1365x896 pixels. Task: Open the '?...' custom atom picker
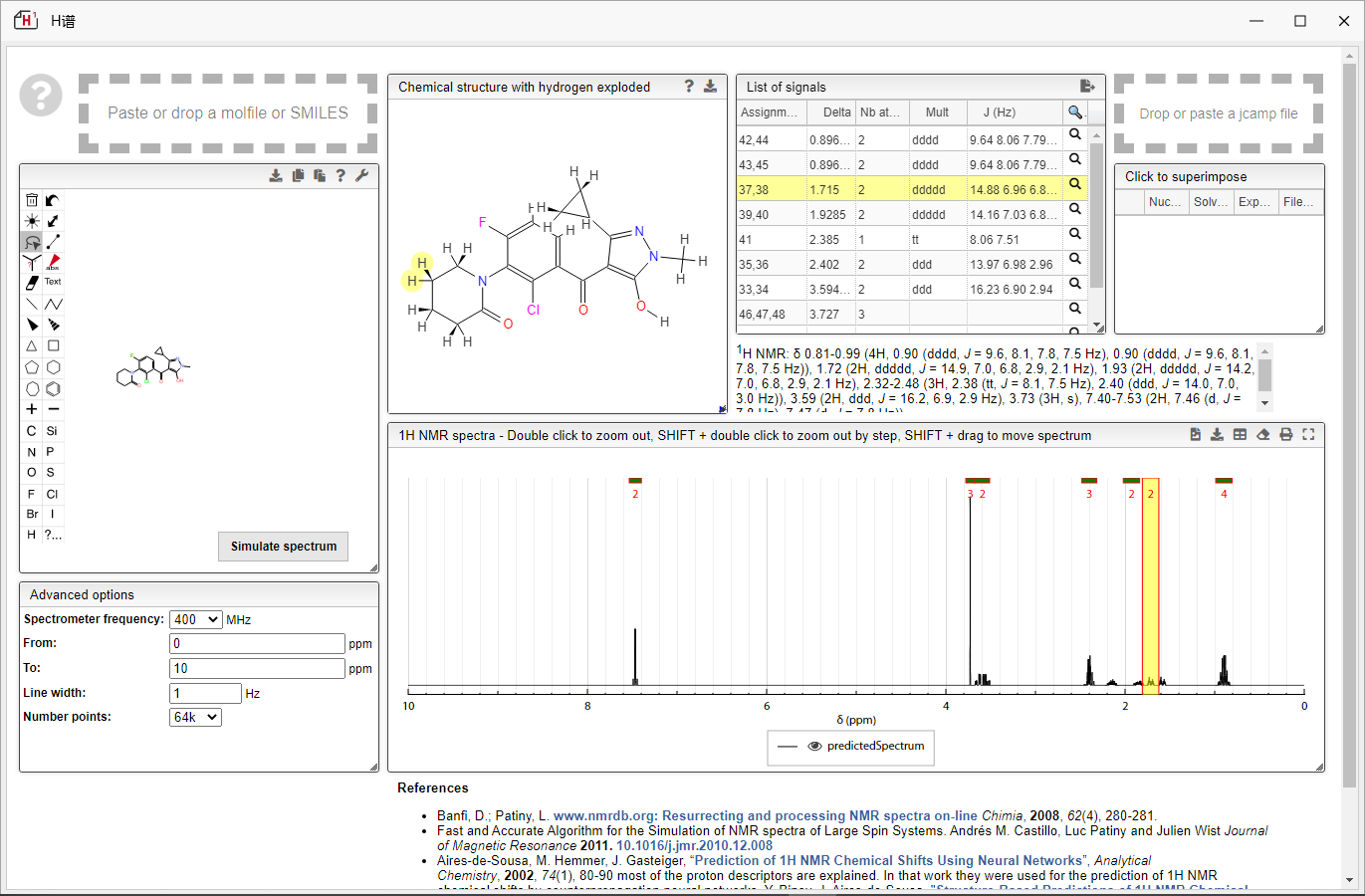click(x=54, y=536)
